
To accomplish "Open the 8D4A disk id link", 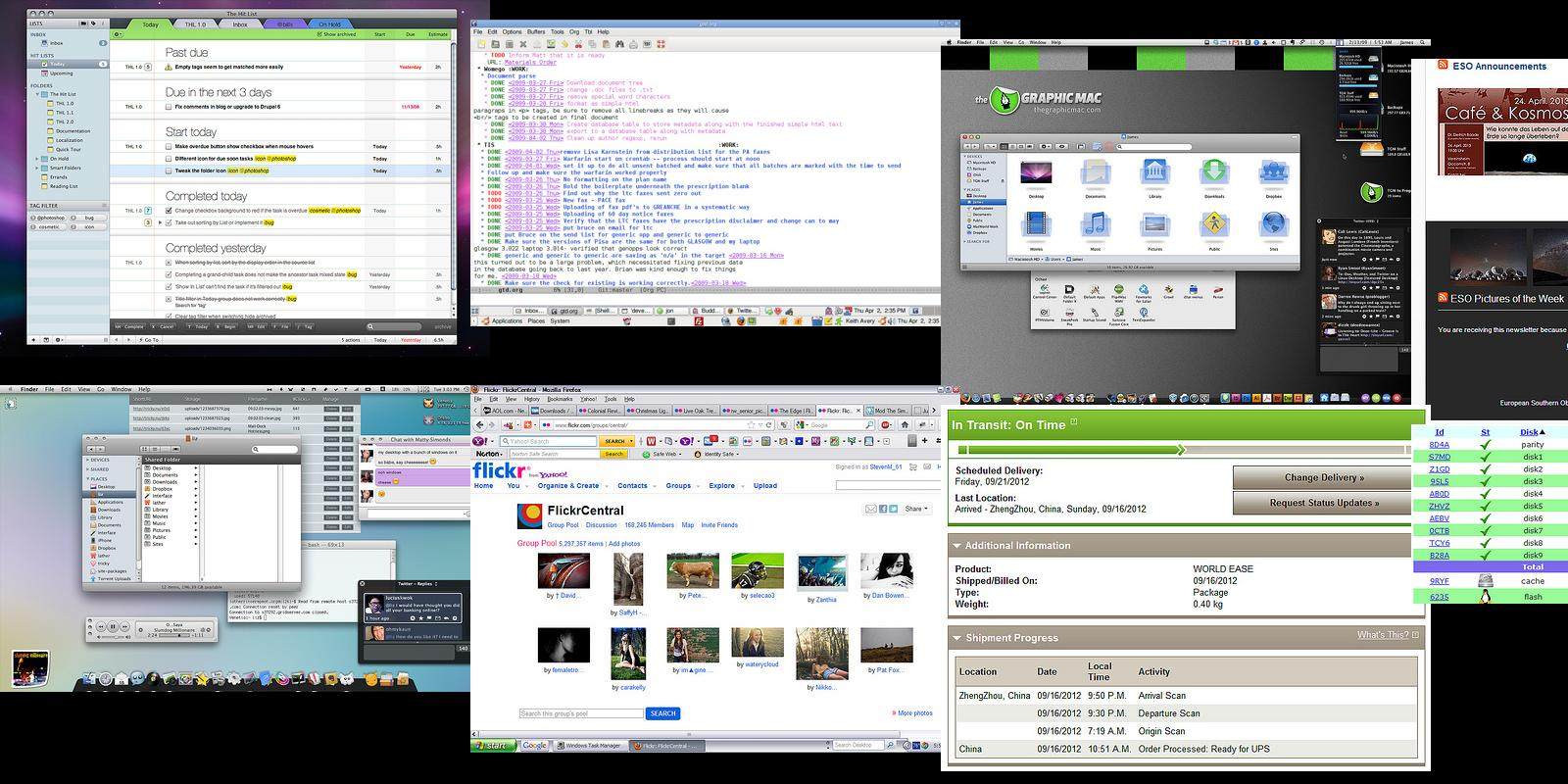I will [x=1439, y=444].
